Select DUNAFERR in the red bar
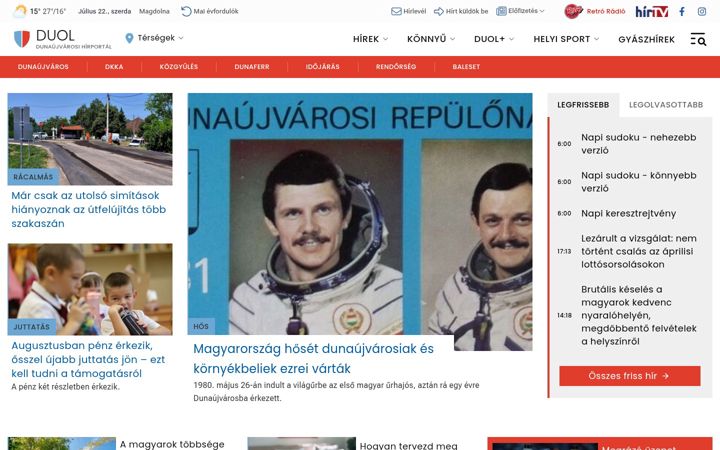720x450 pixels. pos(252,67)
